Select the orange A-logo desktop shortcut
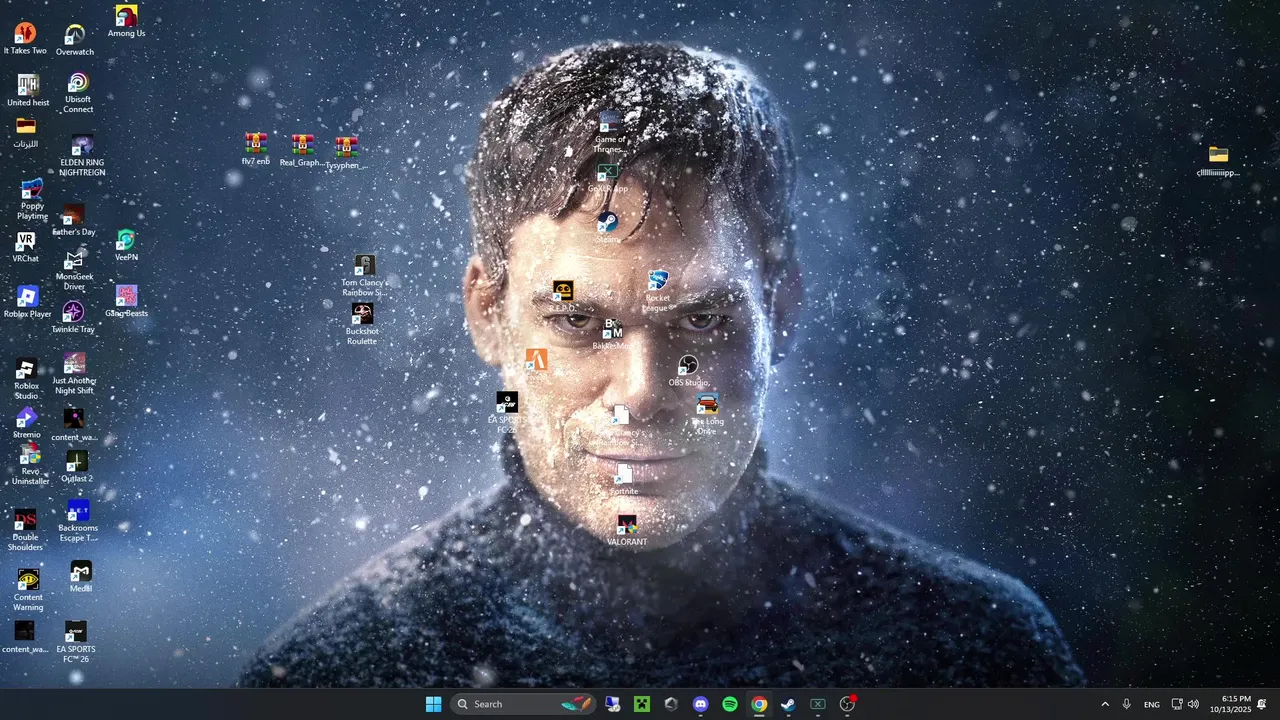Screen dimensions: 1280x720 click(x=536, y=360)
